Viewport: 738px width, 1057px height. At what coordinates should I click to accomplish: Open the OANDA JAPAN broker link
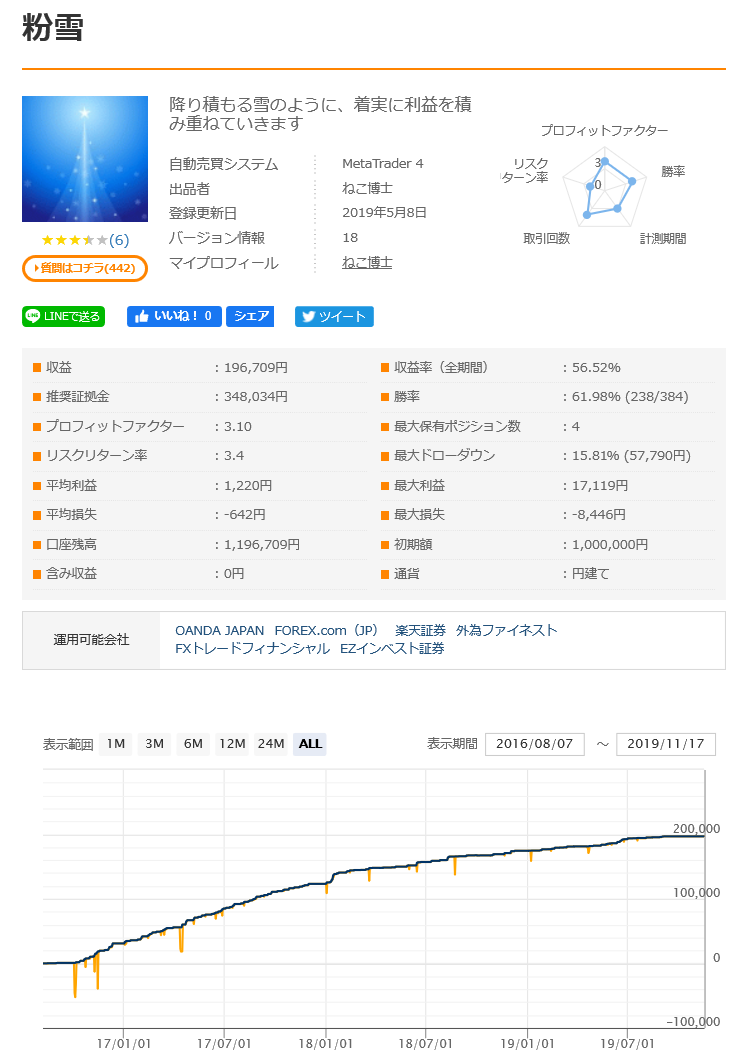[x=220, y=630]
